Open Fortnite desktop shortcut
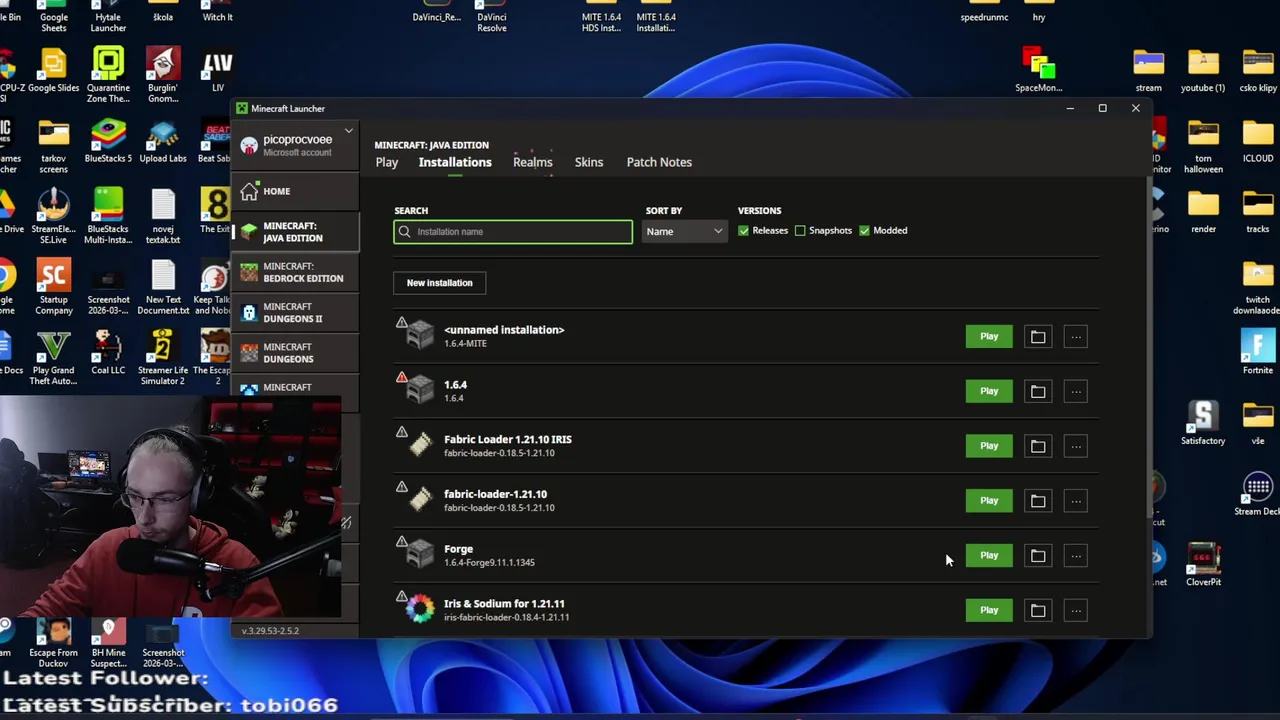The width and height of the screenshot is (1280, 720). [x=1257, y=352]
